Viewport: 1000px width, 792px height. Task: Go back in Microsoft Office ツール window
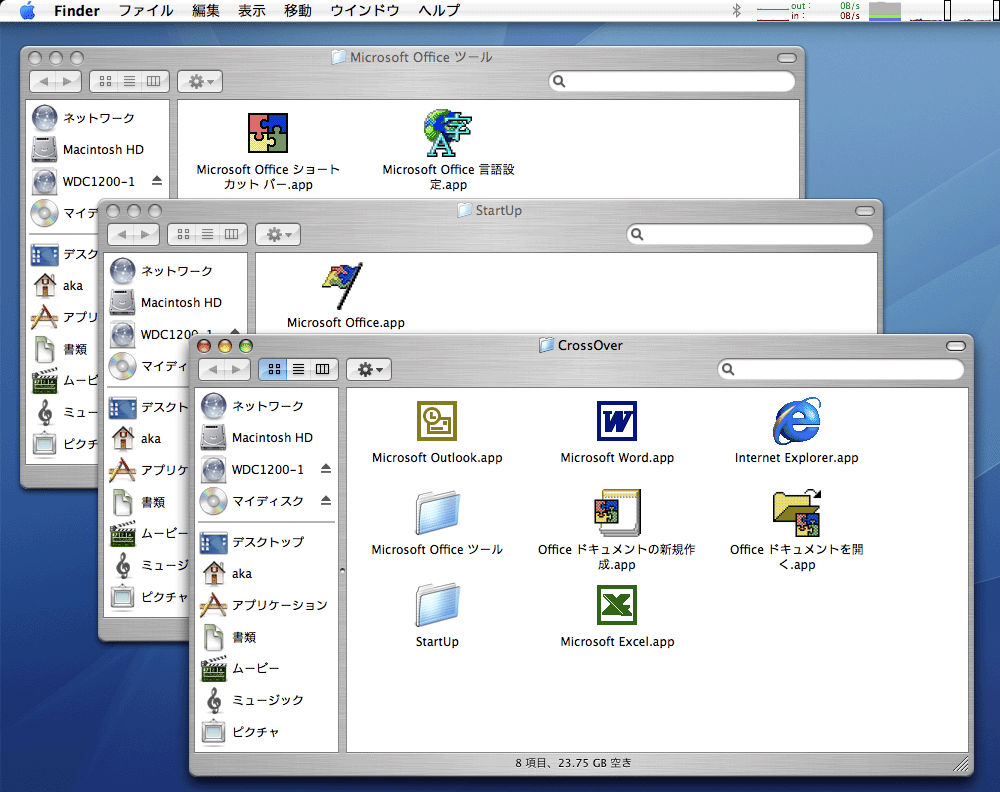pyautogui.click(x=43, y=81)
